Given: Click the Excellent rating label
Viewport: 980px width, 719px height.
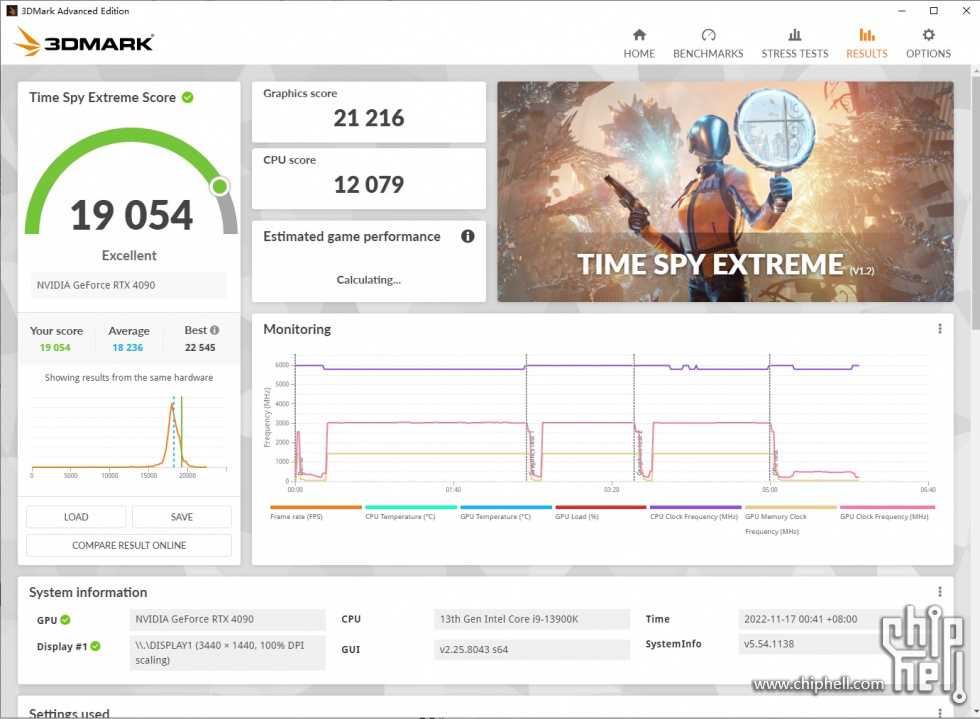Looking at the screenshot, I should tap(129, 256).
